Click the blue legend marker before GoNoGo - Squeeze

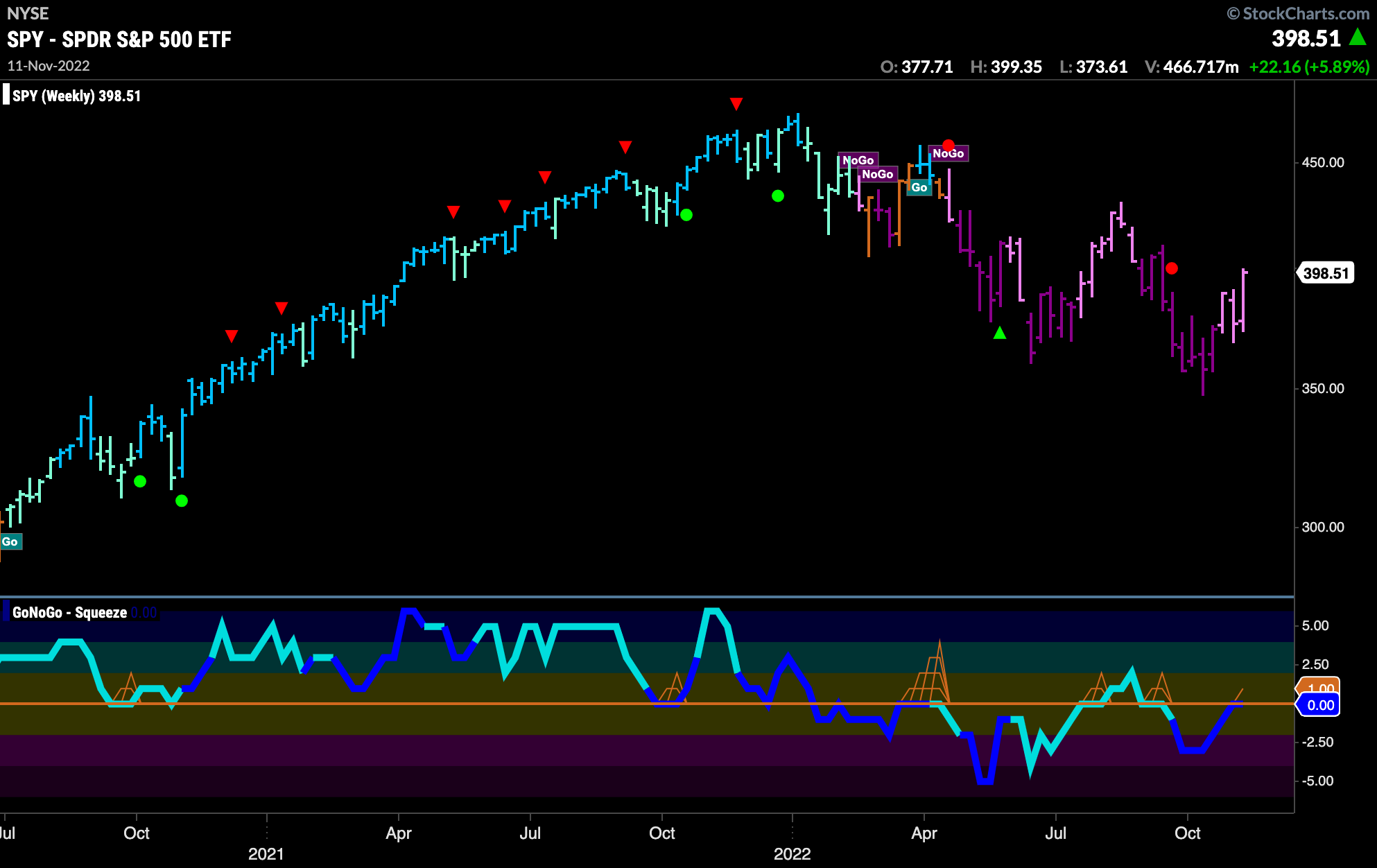pos(6,612)
